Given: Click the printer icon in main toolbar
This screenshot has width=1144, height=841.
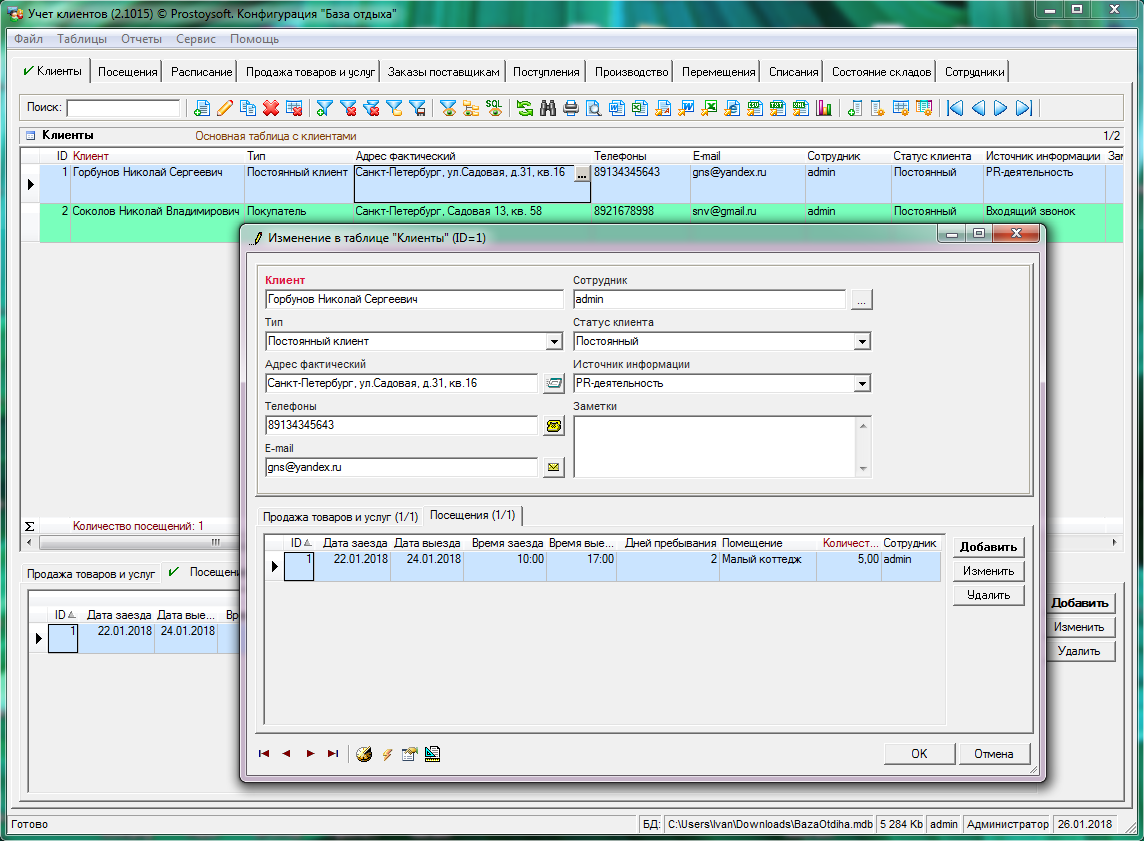Looking at the screenshot, I should coord(570,108).
